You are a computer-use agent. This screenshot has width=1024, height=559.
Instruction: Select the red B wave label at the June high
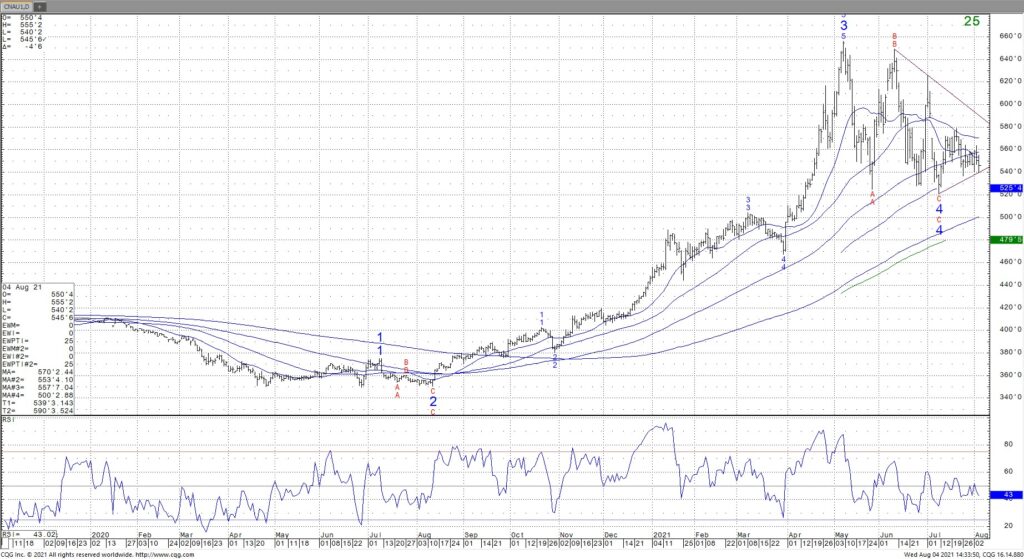coord(895,39)
